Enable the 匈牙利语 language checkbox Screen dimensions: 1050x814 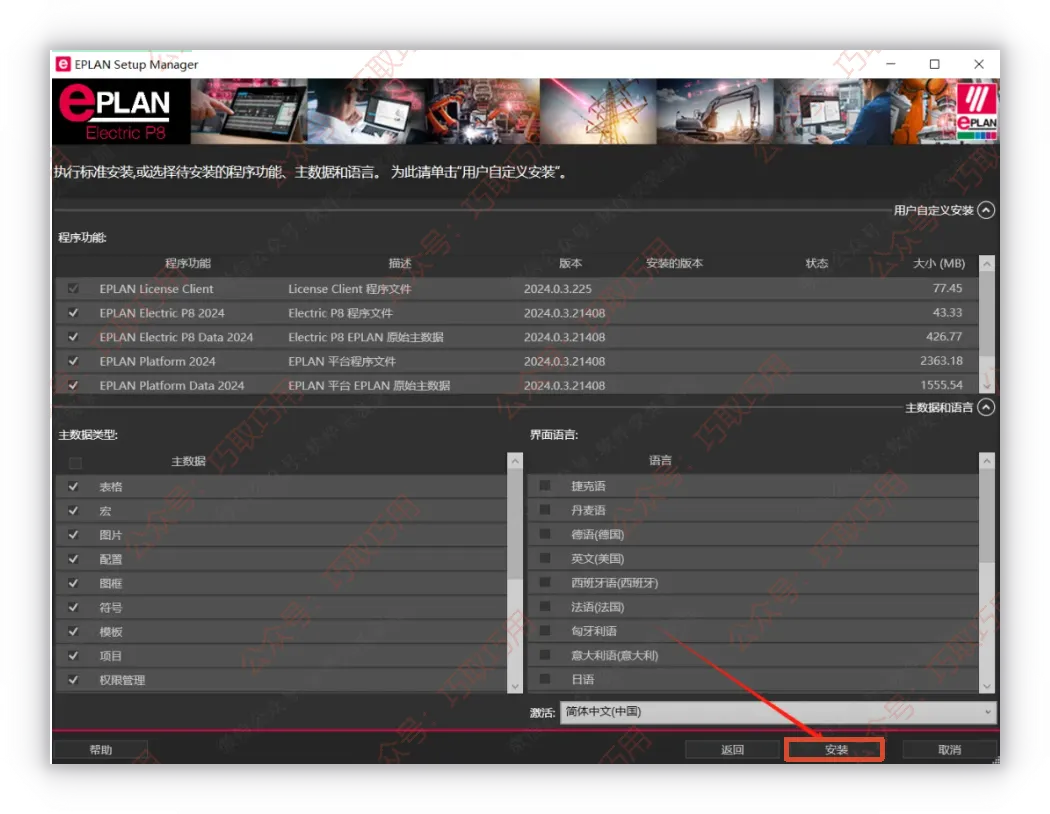pos(545,630)
